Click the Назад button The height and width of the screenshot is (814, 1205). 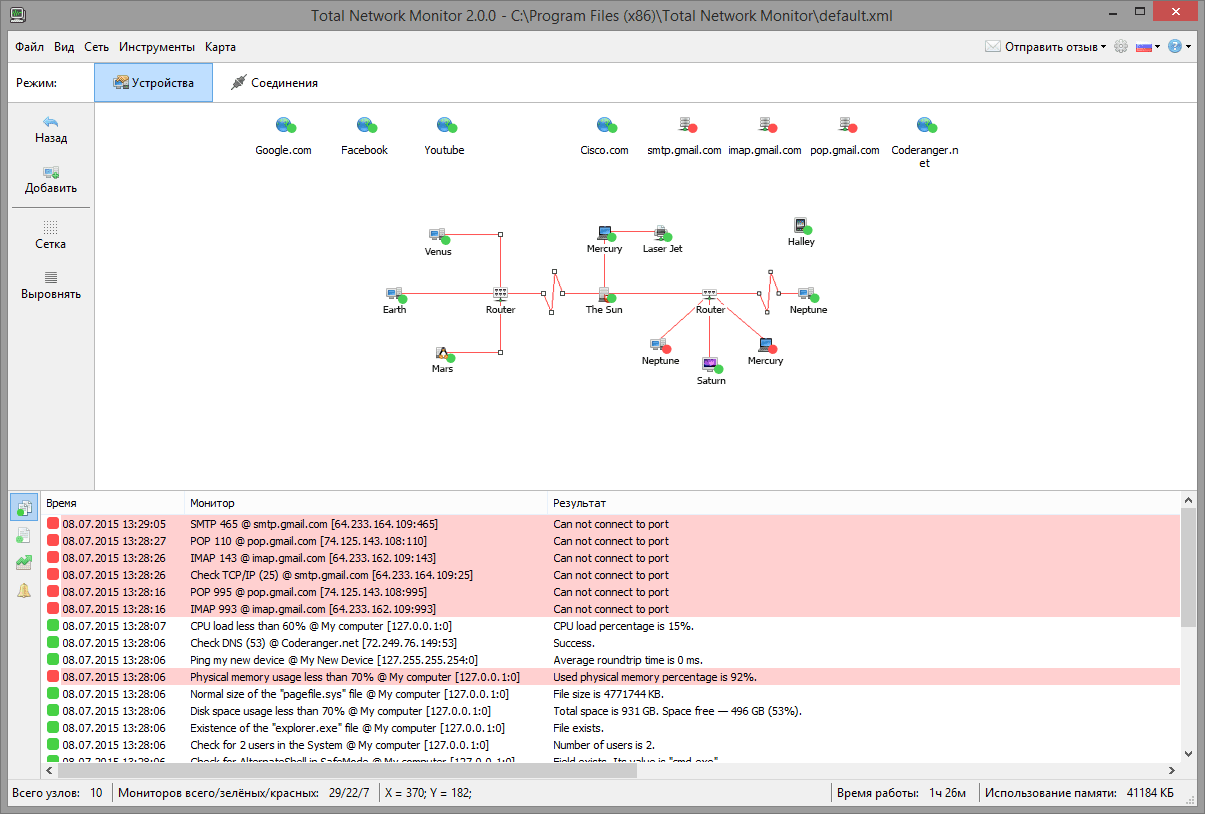51,130
